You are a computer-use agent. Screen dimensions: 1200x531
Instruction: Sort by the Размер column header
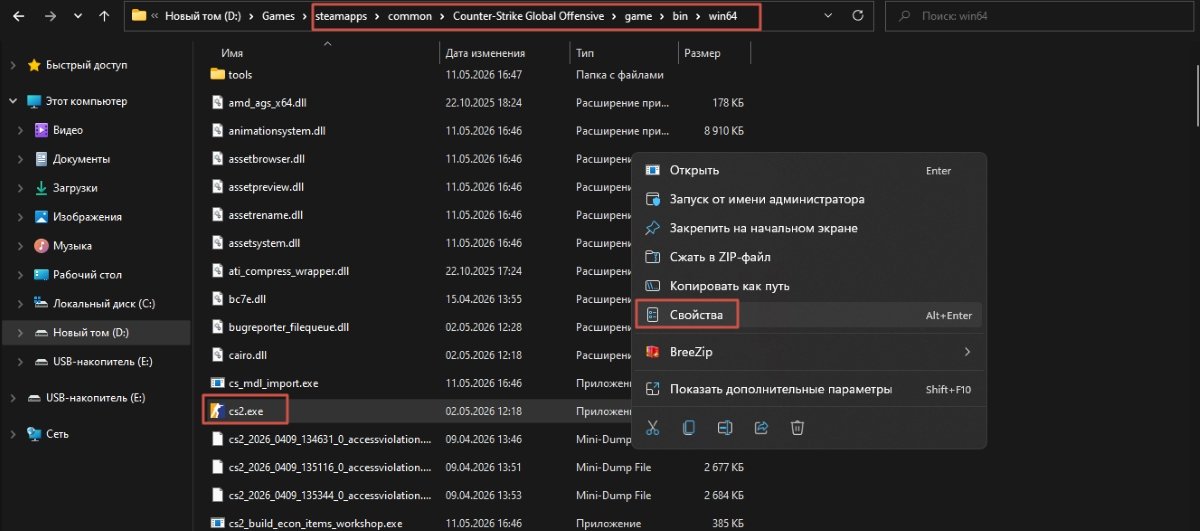pos(702,53)
